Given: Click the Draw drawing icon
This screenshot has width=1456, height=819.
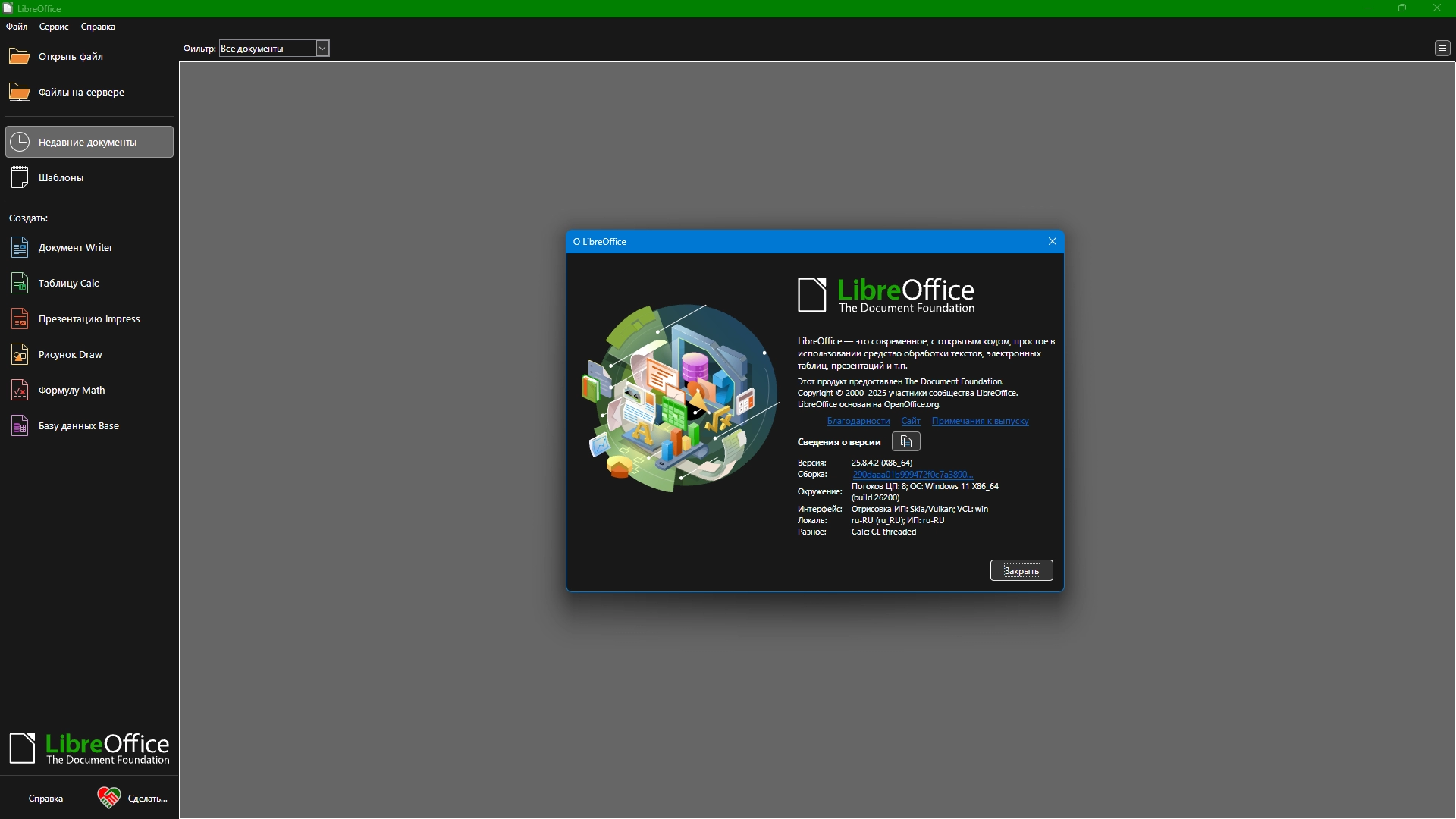Looking at the screenshot, I should pos(20,354).
